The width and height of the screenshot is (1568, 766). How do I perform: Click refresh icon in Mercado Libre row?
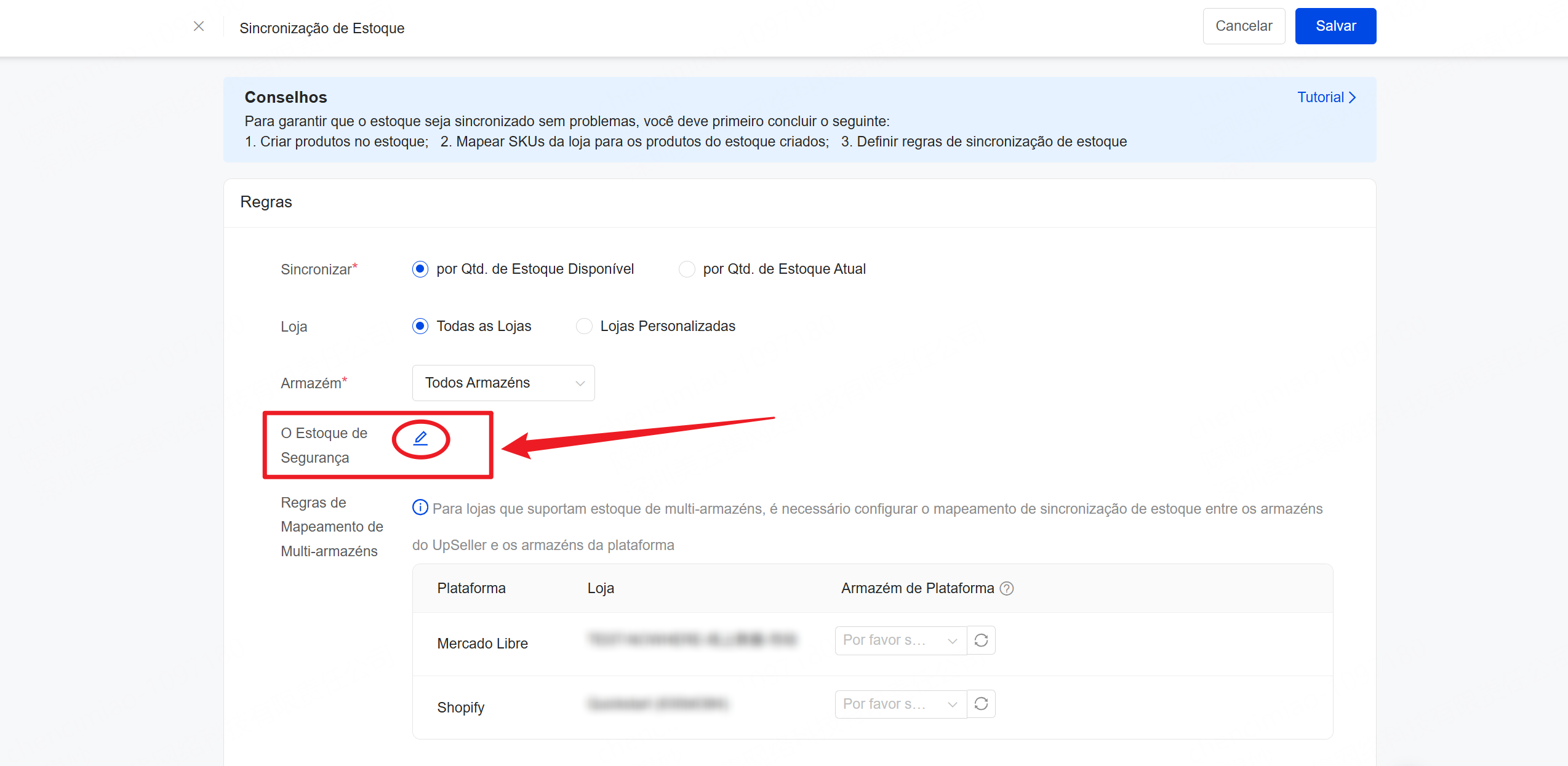pos(981,640)
